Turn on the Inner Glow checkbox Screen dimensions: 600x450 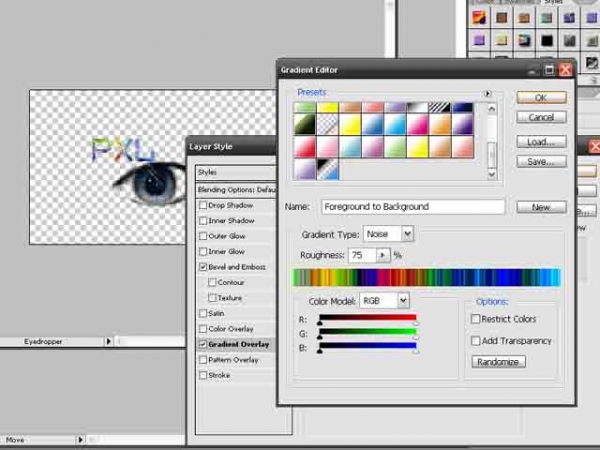point(203,251)
